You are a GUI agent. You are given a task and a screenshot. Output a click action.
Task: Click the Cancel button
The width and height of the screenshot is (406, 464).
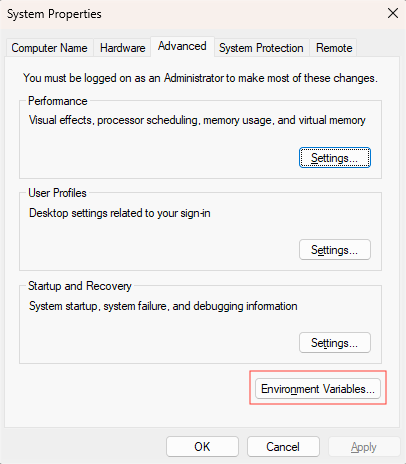coord(283,447)
